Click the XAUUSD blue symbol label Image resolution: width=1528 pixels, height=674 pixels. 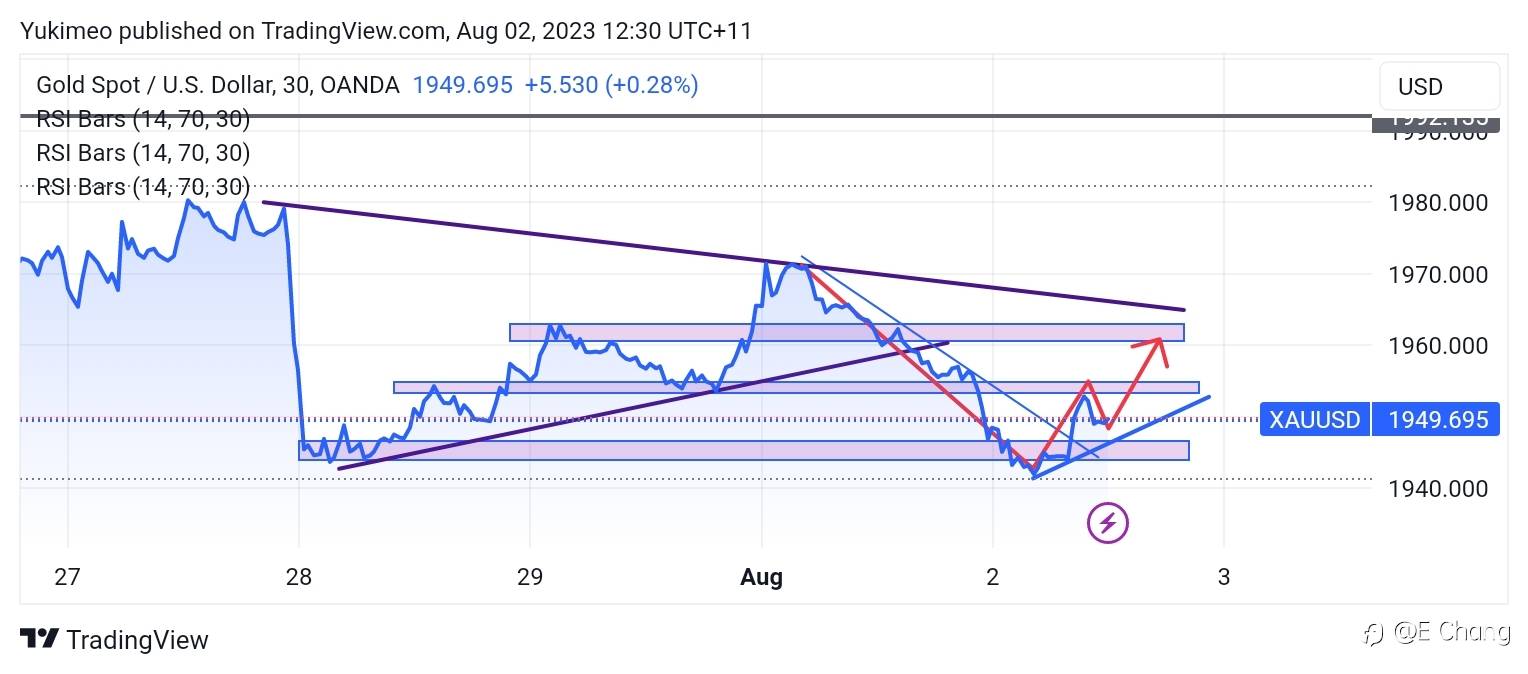[1314, 419]
